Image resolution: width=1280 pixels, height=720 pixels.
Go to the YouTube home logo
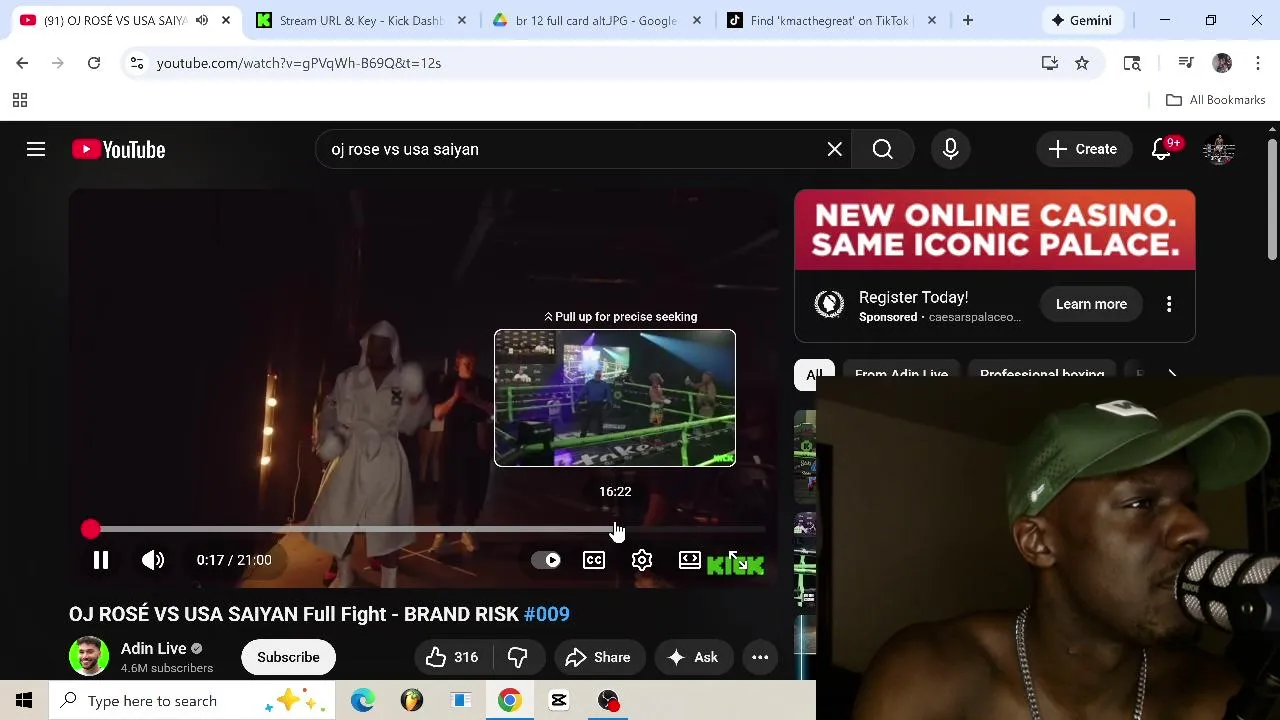(118, 149)
